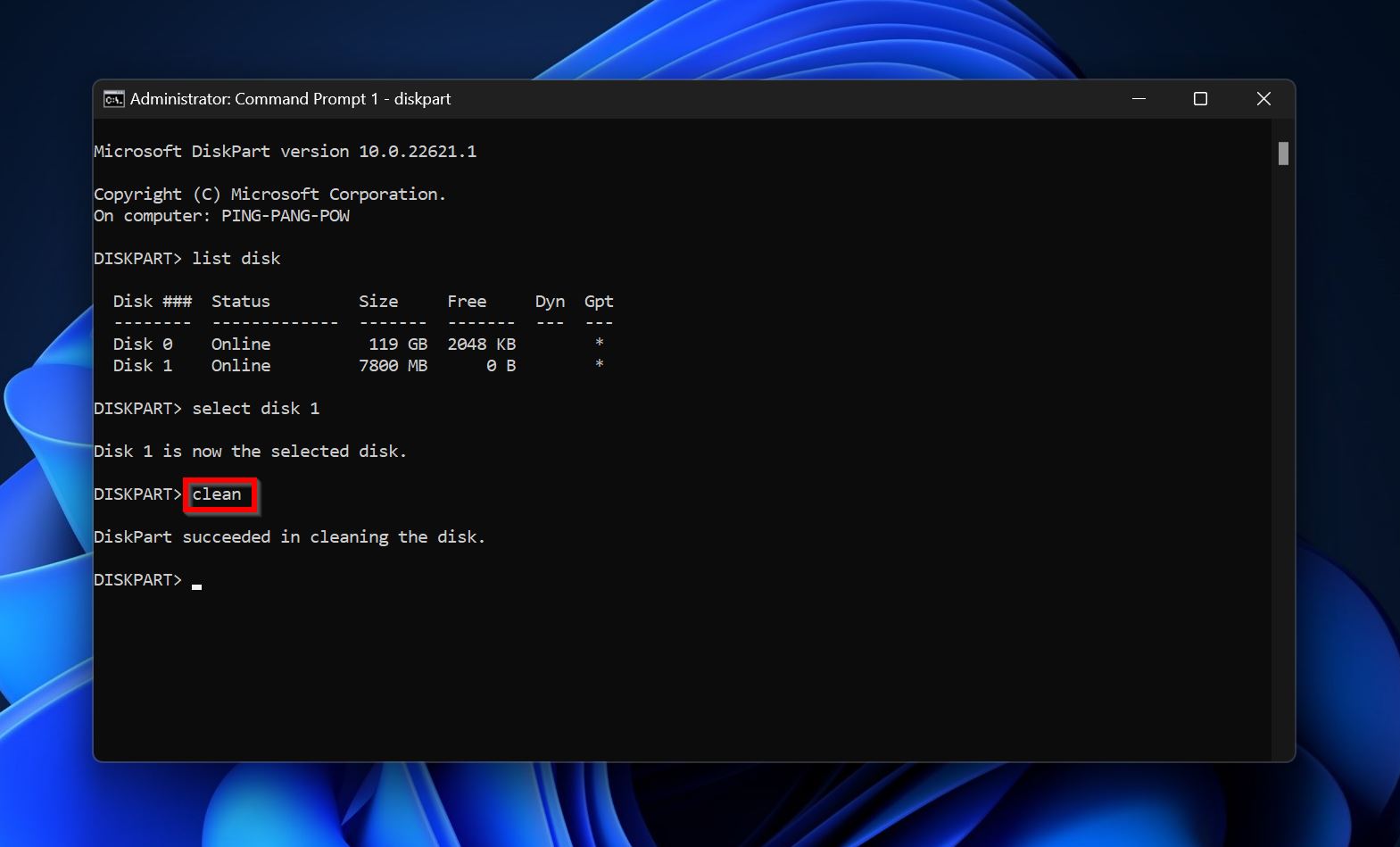Click the 'Disk ###' column header

click(153, 302)
